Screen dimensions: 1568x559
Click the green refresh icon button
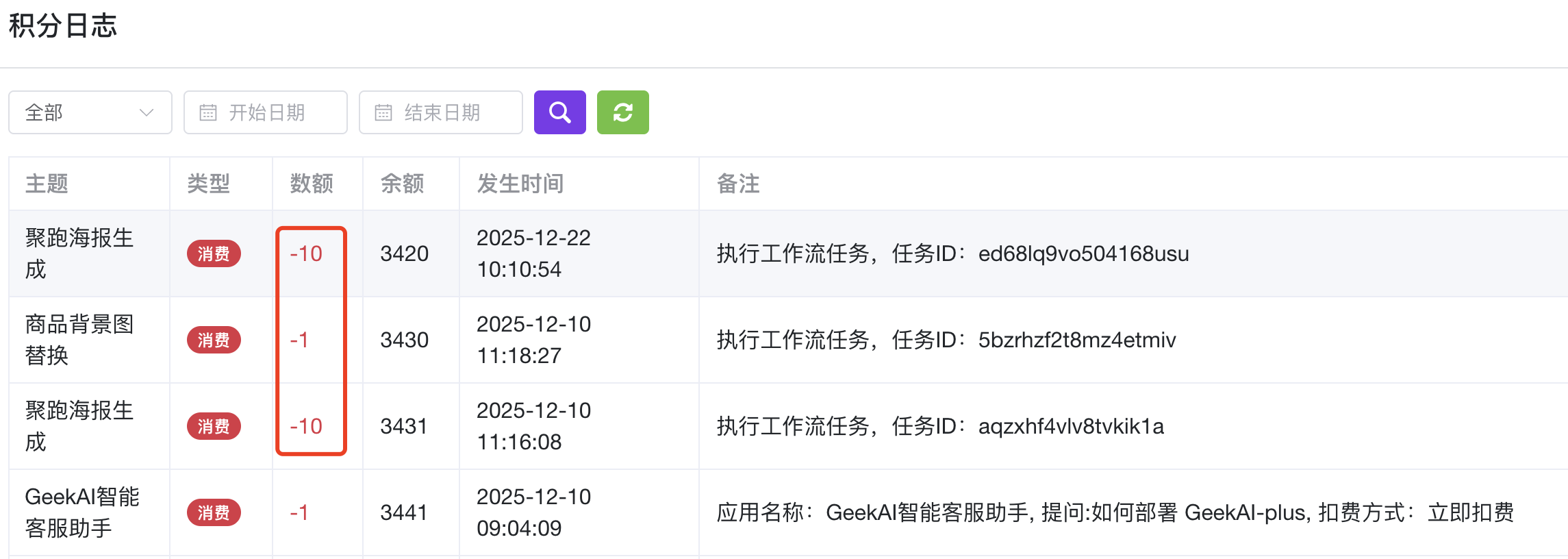[622, 112]
